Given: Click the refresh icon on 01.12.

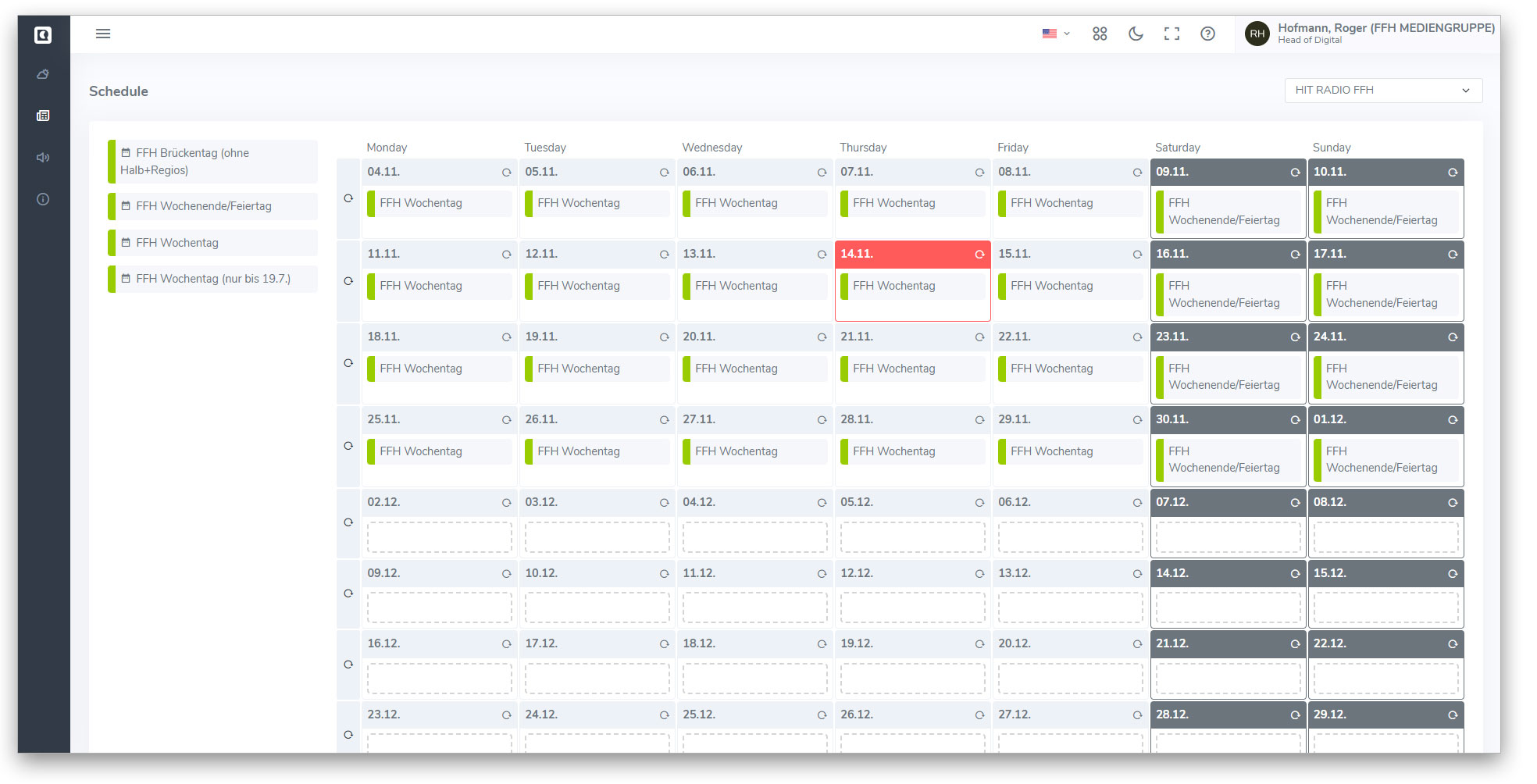Looking at the screenshot, I should [x=1453, y=420].
